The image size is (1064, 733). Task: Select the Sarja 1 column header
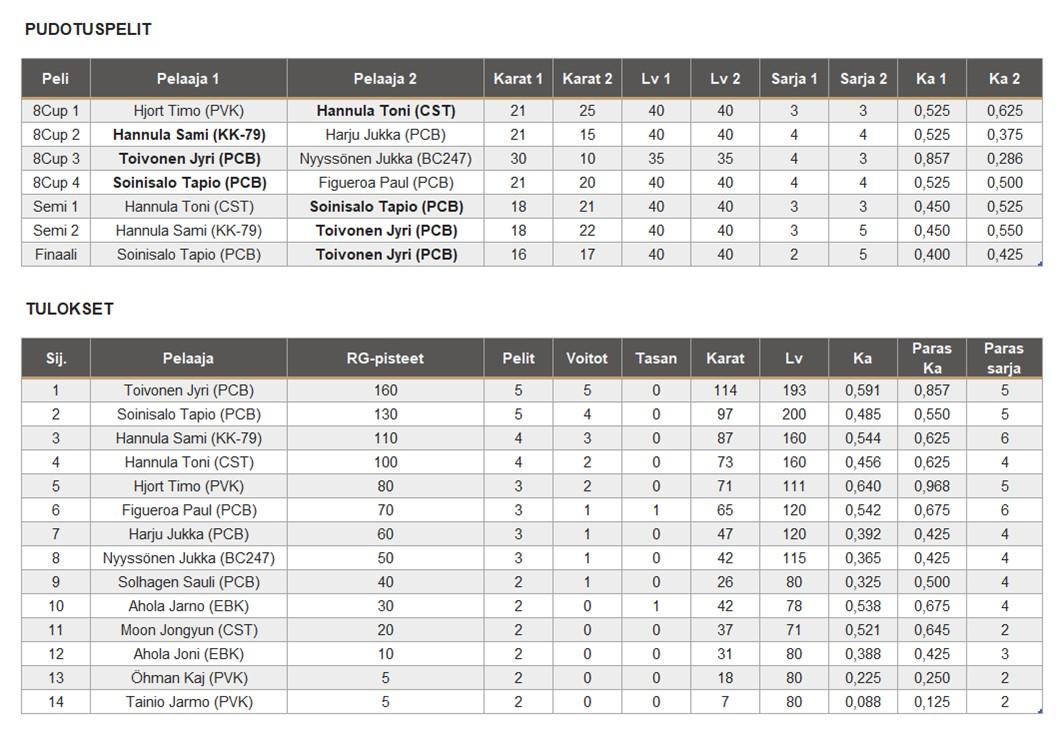click(x=794, y=79)
